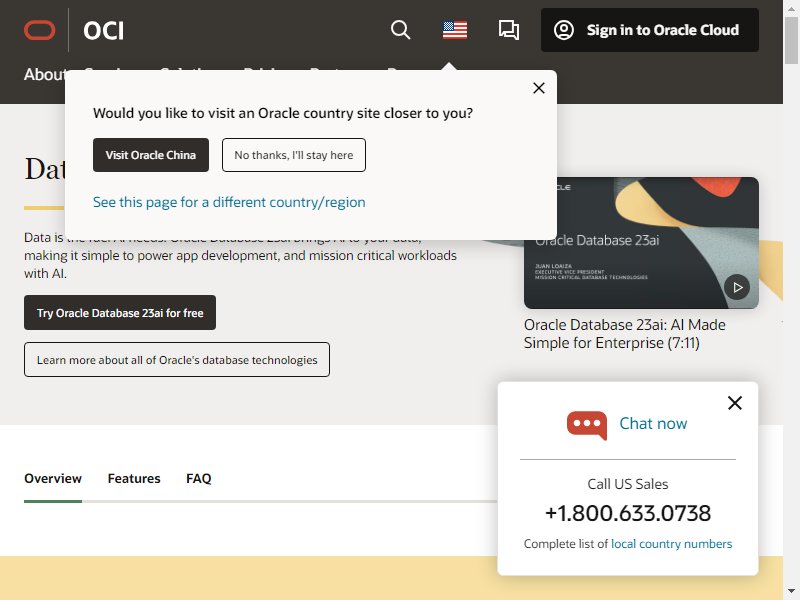
Task: Choose No thanks, I'll stay here
Action: (294, 155)
